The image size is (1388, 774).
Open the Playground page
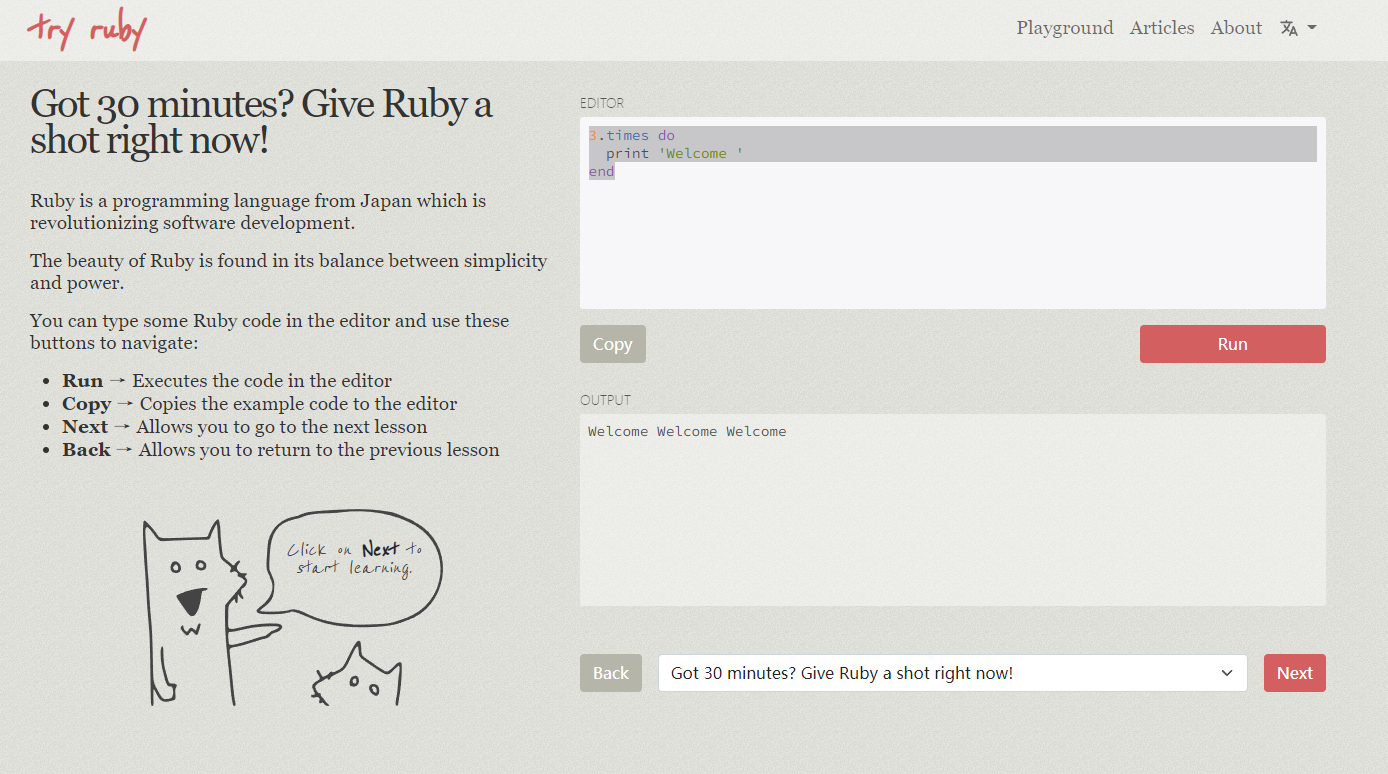tap(1065, 28)
